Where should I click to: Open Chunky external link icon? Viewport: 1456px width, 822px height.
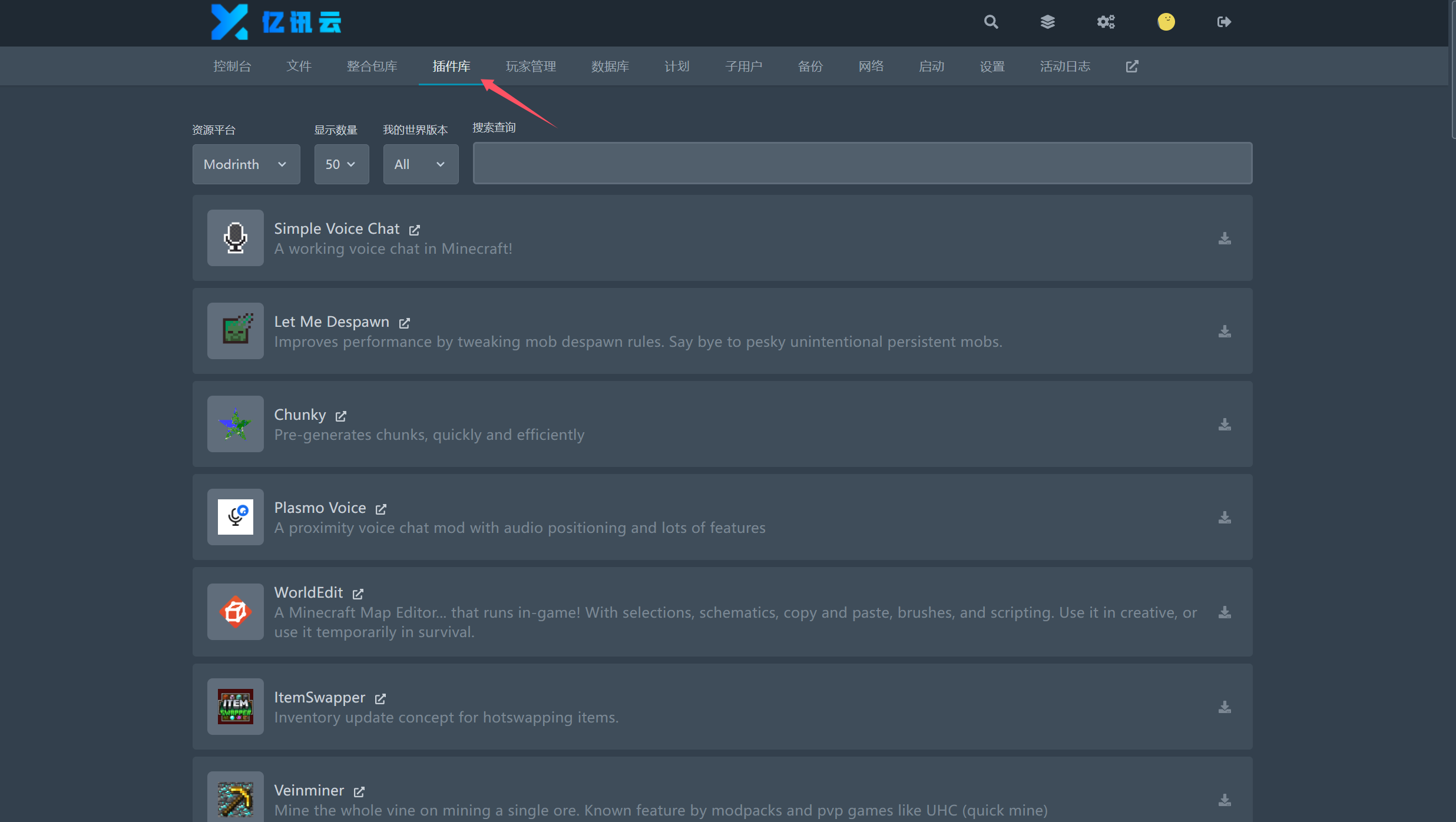pyautogui.click(x=341, y=416)
